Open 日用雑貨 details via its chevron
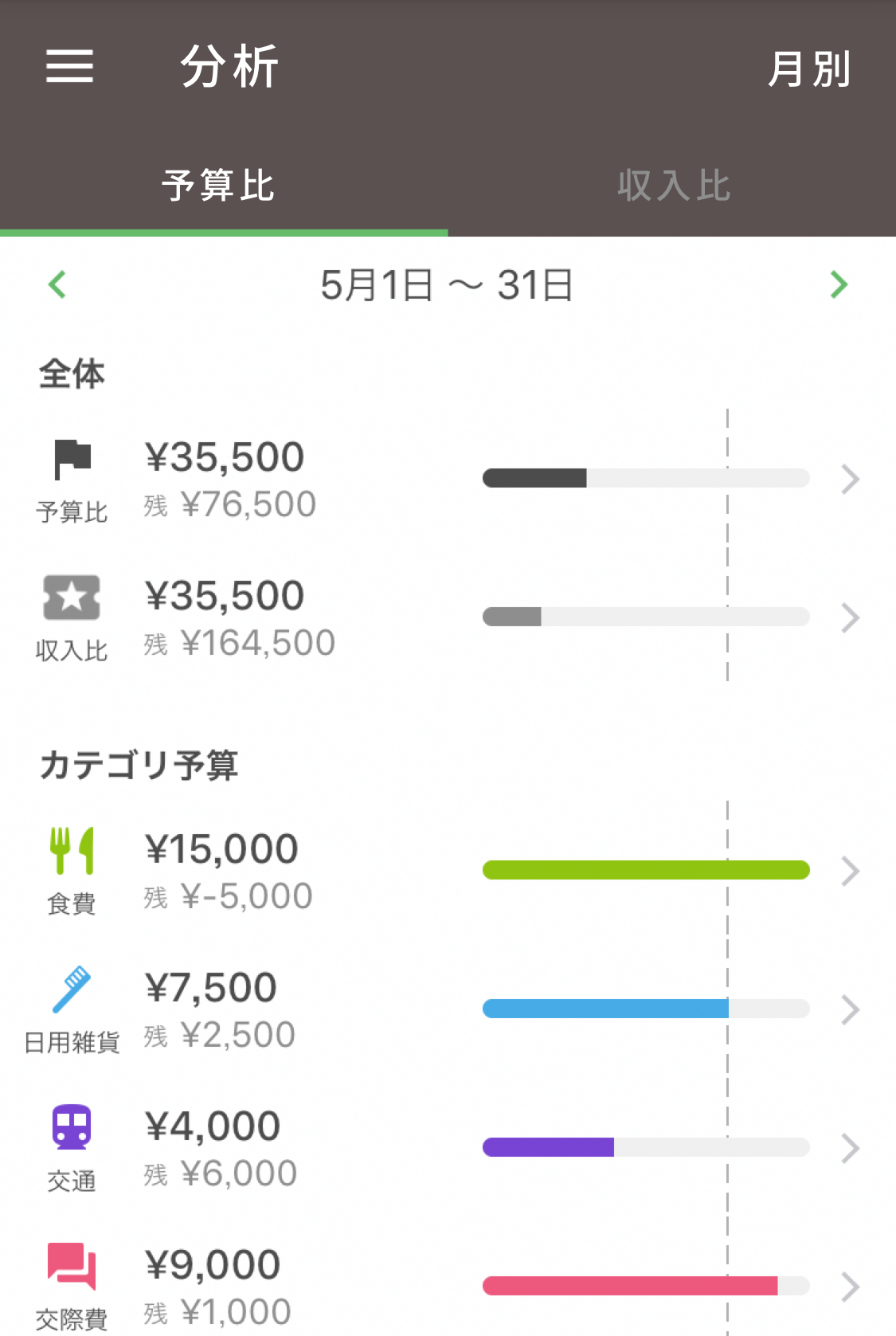The width and height of the screenshot is (896, 1336). (851, 1009)
